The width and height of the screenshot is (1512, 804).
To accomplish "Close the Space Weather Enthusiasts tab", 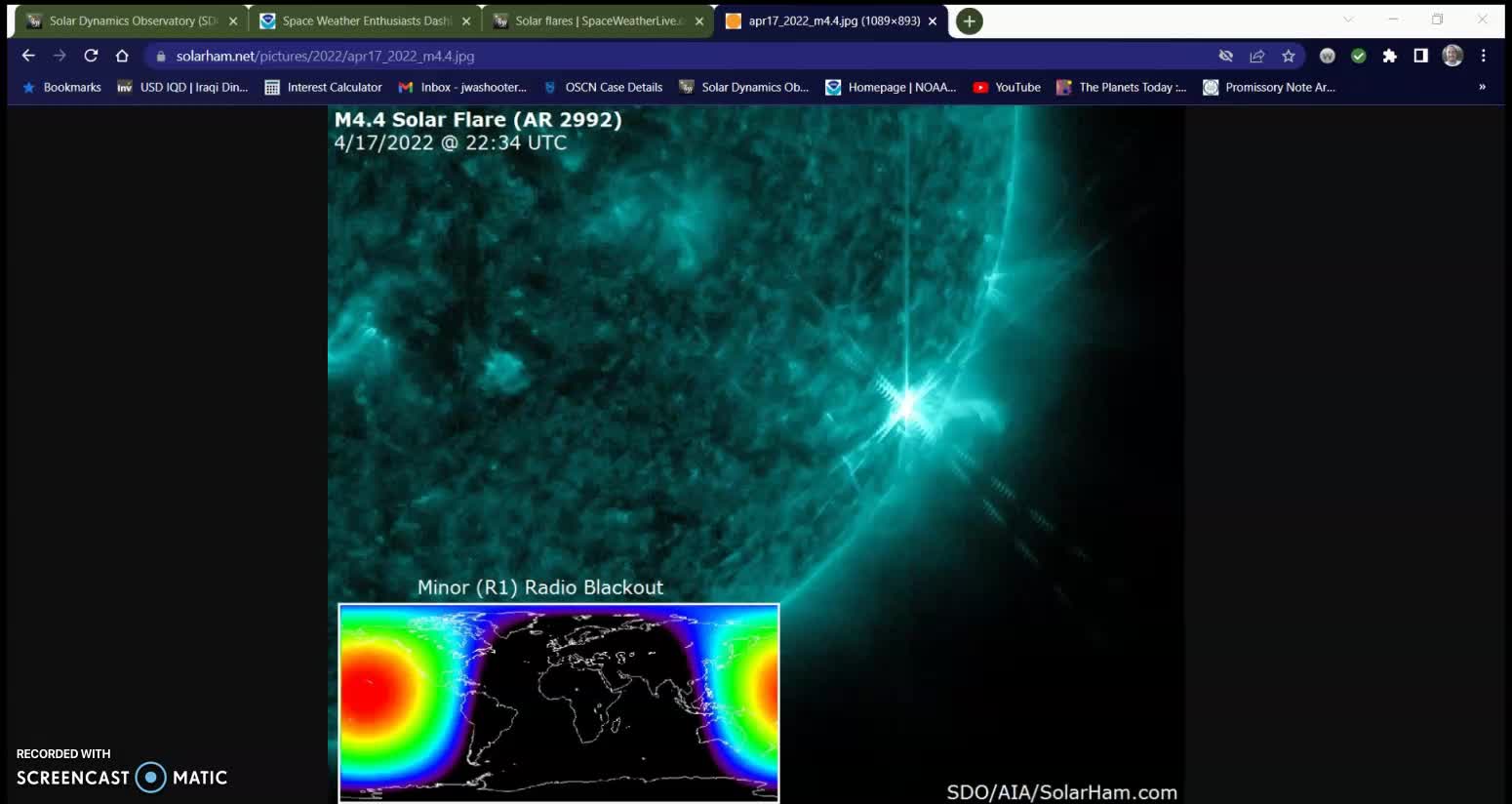I will [466, 21].
